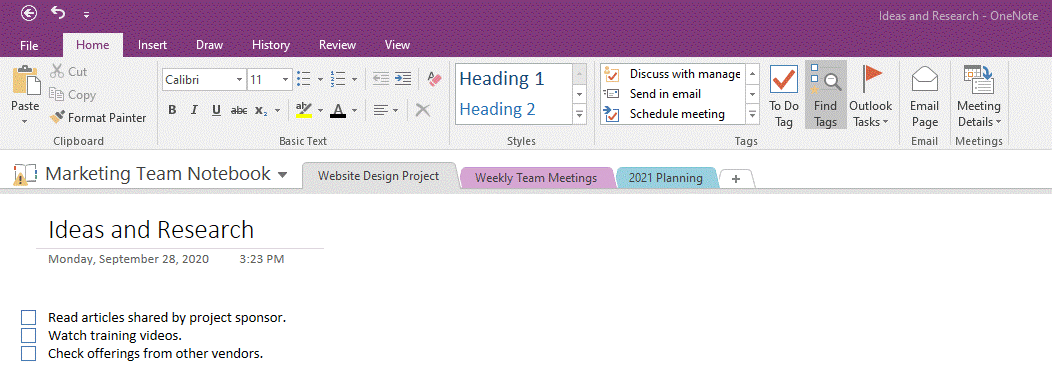Toggle underline formatting

click(216, 110)
